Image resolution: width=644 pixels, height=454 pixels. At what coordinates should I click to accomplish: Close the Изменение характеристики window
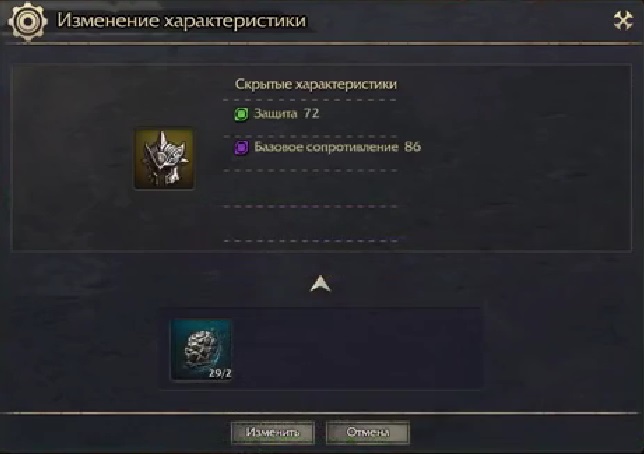tap(623, 21)
